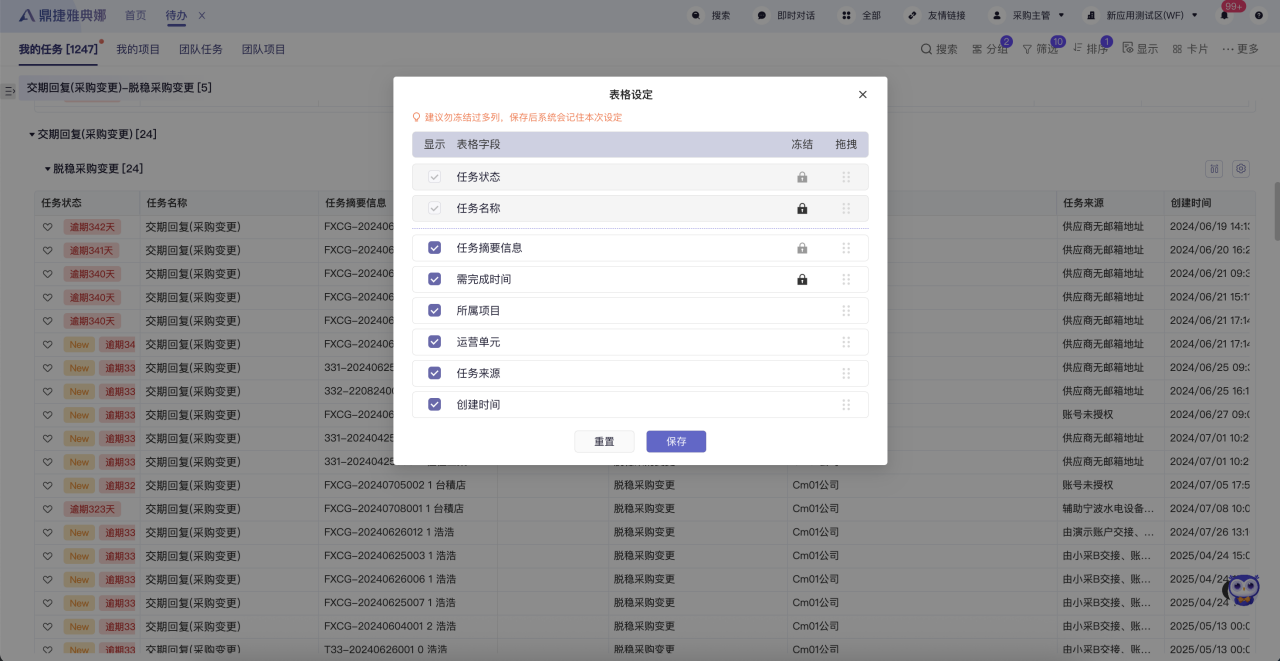Click the 保存 button

click(676, 442)
